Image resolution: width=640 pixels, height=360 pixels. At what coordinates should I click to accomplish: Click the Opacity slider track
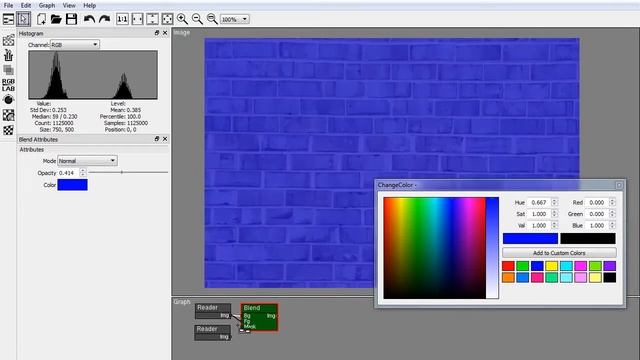coord(128,172)
